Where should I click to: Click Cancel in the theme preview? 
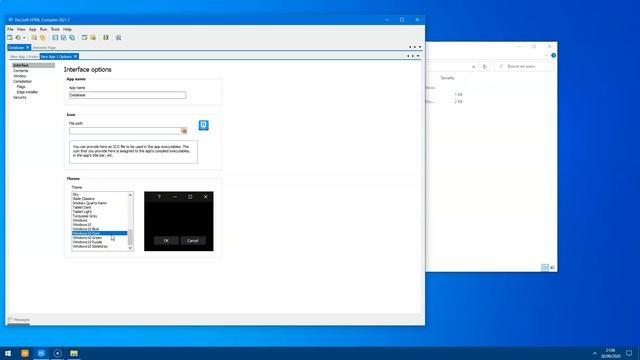click(193, 241)
